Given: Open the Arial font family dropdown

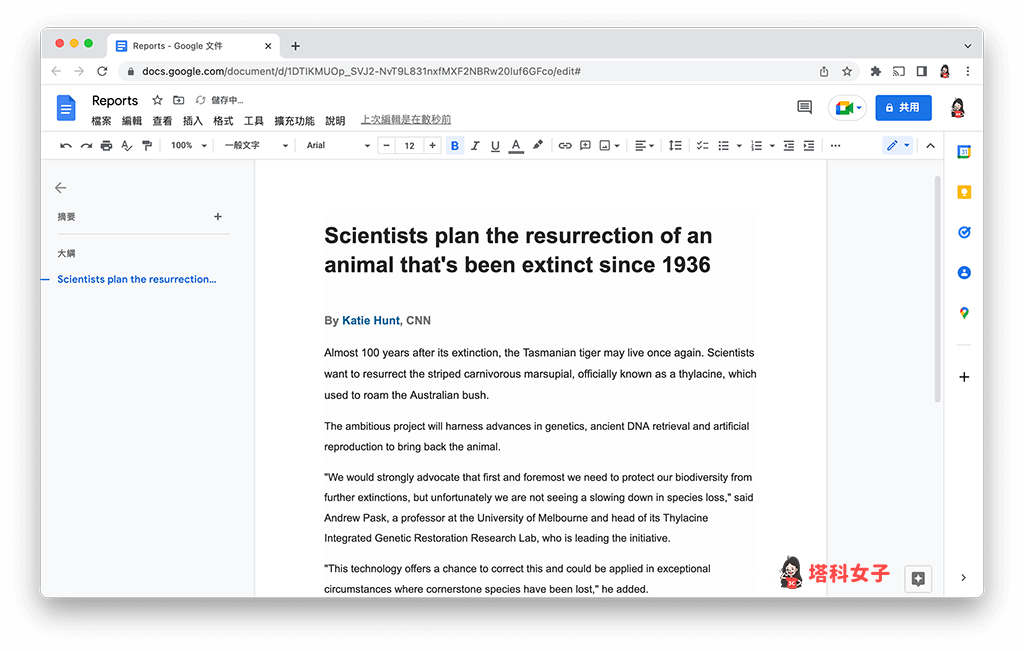Looking at the screenshot, I should [x=338, y=146].
